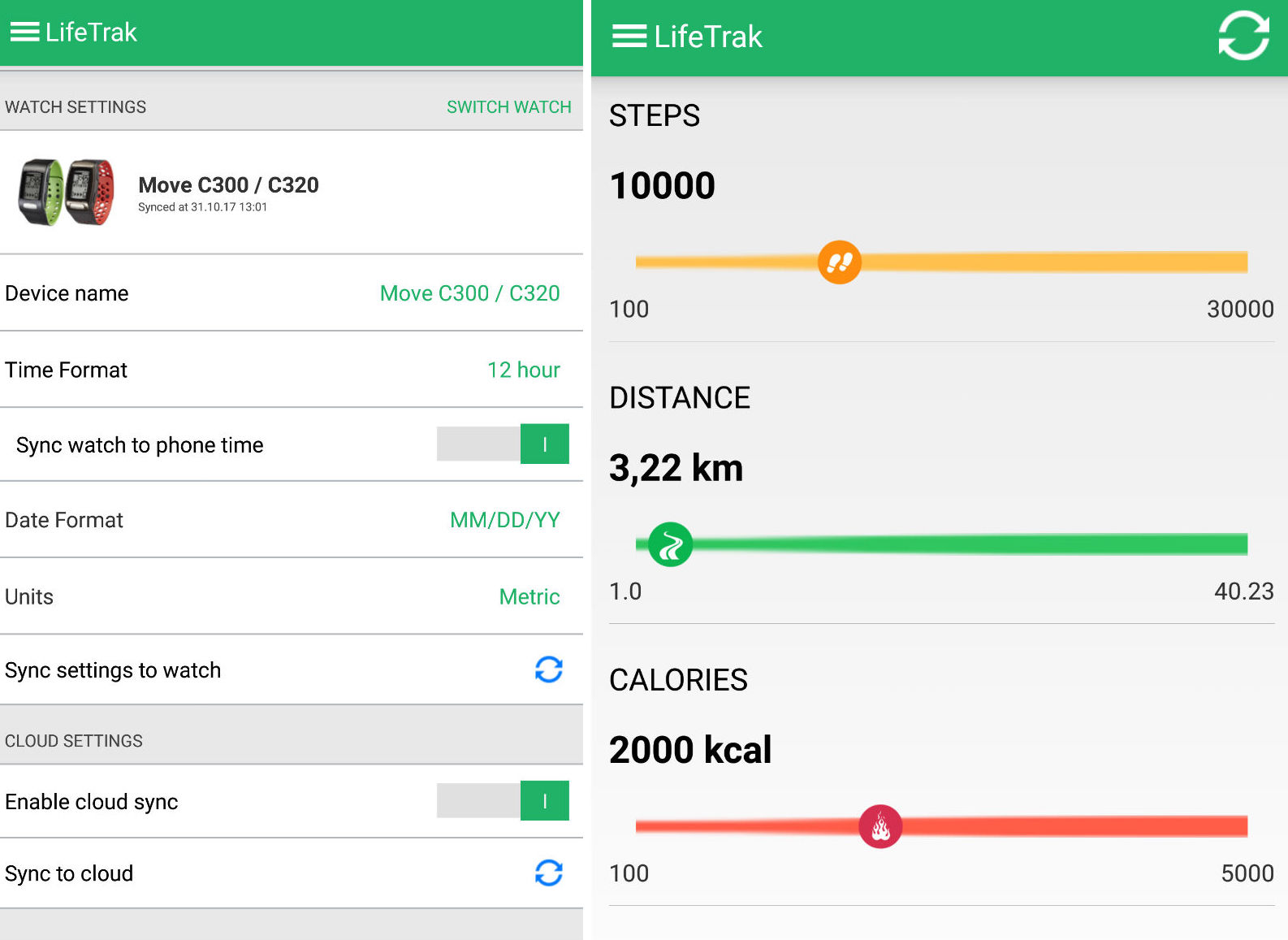The image size is (1288, 940).
Task: Tap the Sync watch to phone time label
Action: coord(140,445)
